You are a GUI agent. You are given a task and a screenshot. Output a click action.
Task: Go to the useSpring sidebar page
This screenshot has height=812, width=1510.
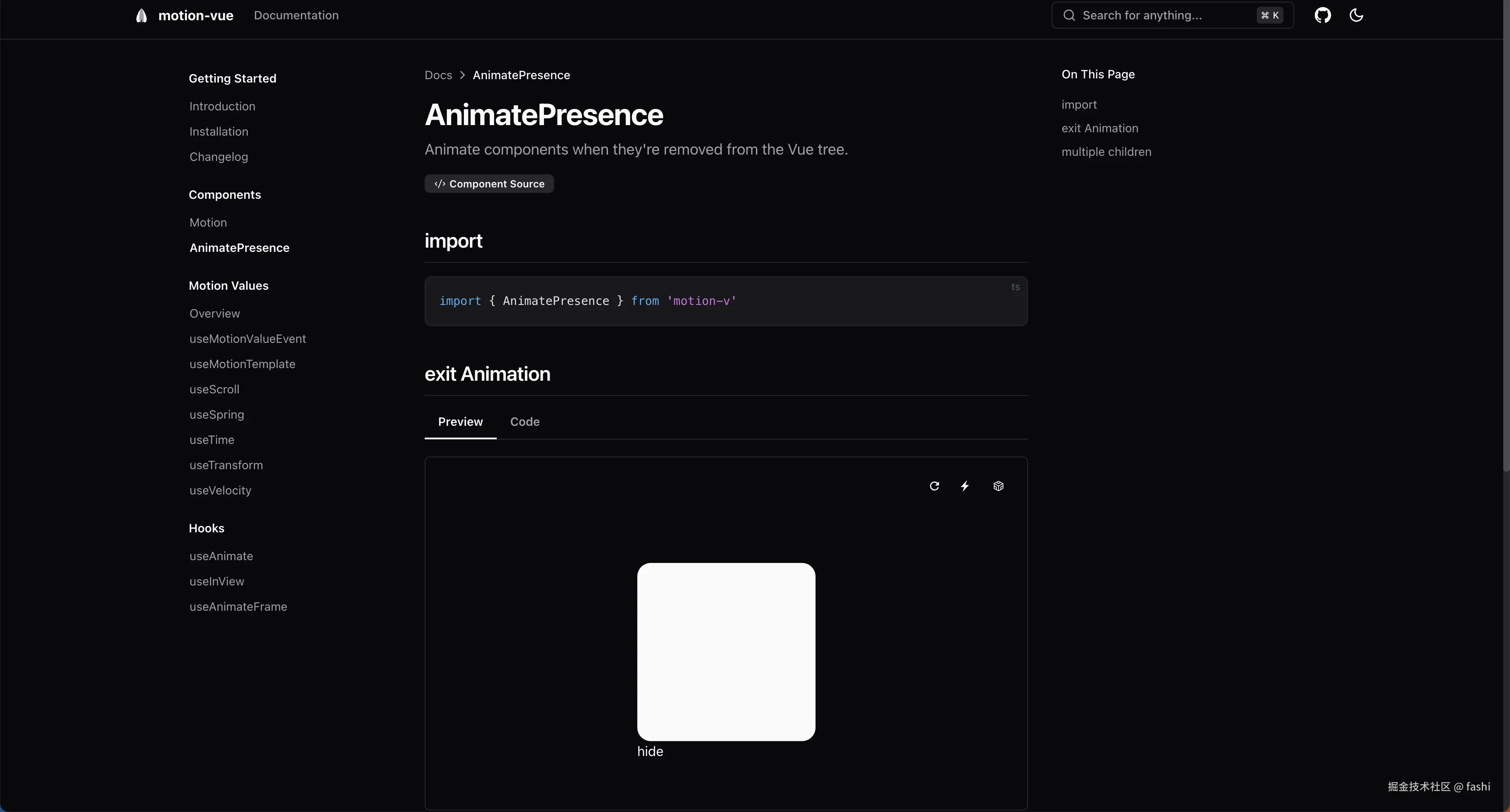click(x=216, y=415)
